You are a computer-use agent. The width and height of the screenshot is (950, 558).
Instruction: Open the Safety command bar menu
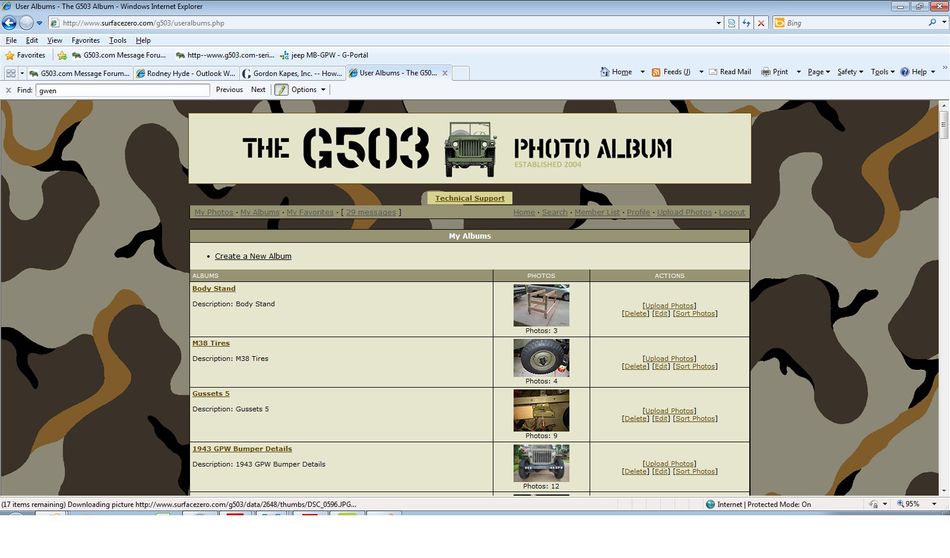(x=850, y=71)
